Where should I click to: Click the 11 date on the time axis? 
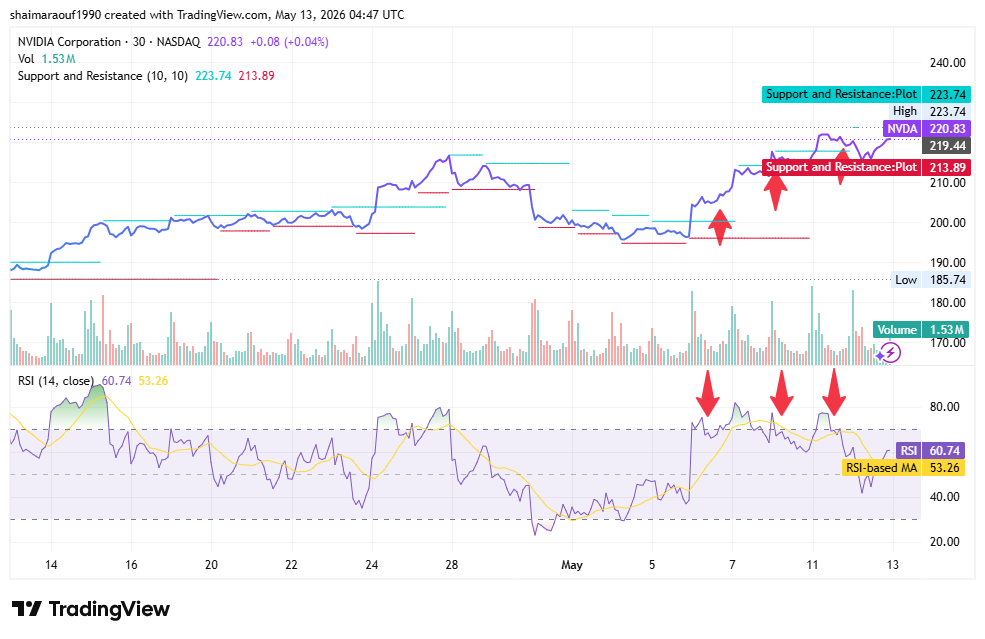pos(812,565)
